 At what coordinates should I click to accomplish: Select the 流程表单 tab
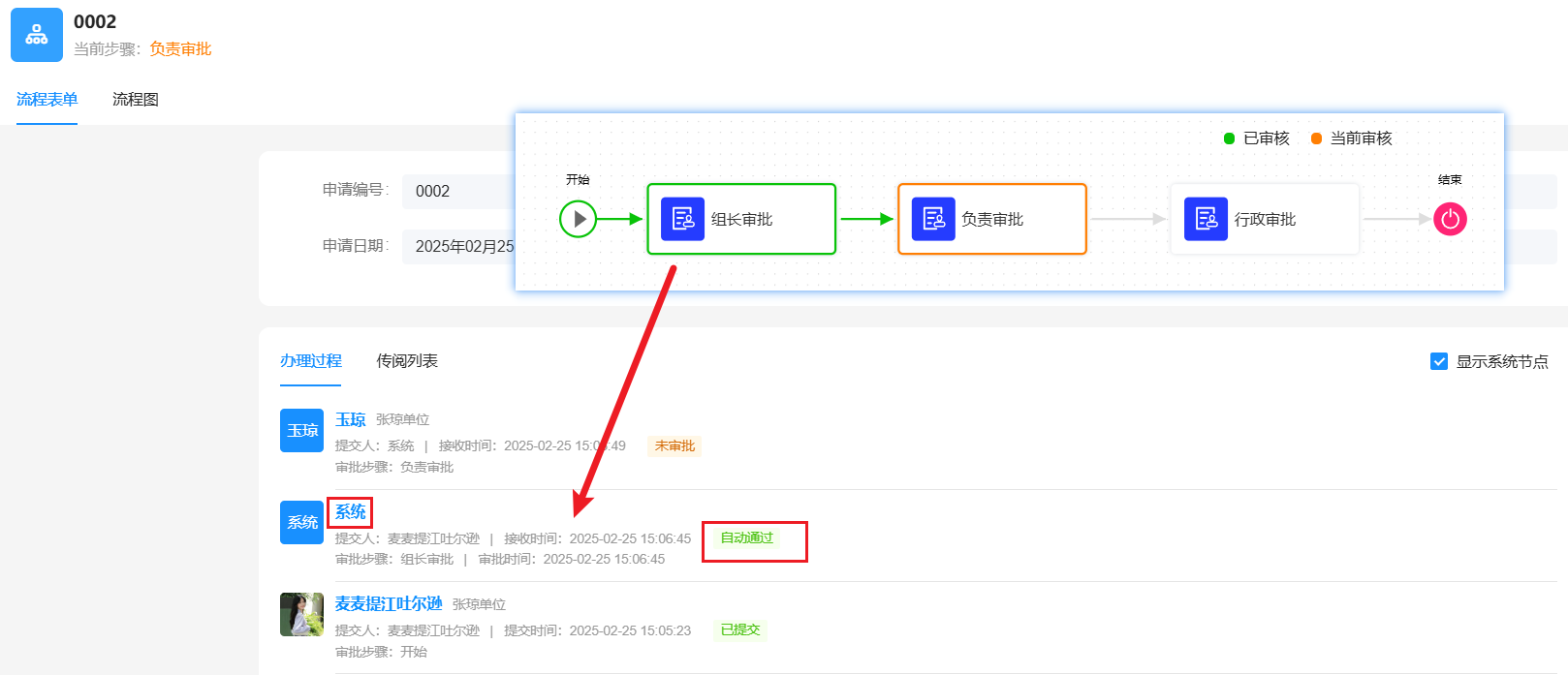(x=47, y=99)
